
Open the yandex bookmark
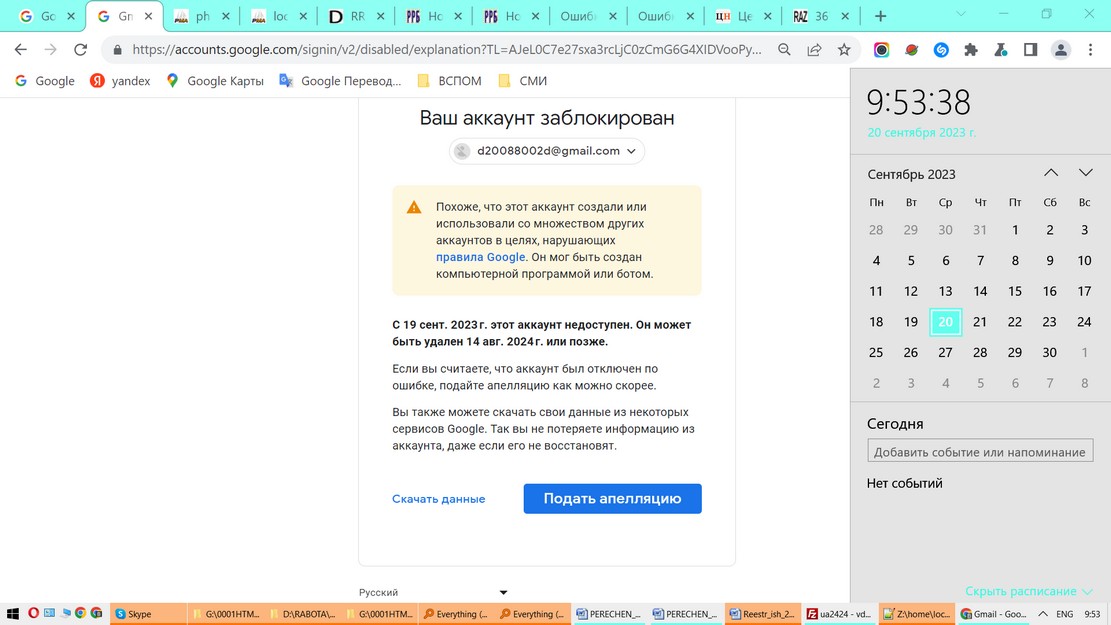tap(120, 81)
